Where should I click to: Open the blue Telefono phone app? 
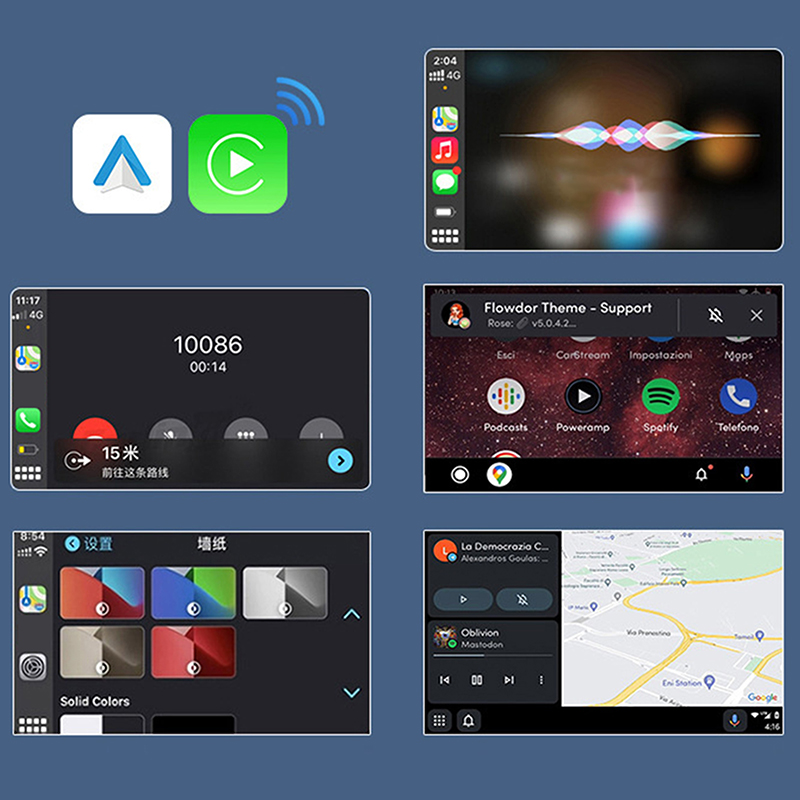click(x=738, y=396)
